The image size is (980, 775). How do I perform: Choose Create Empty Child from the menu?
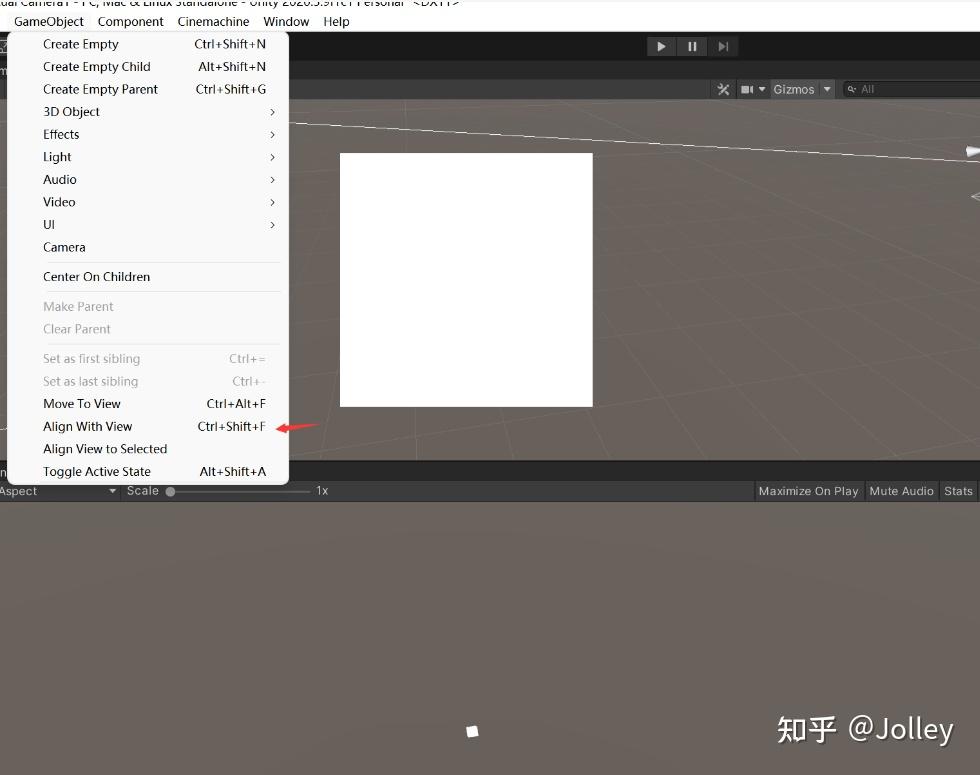point(97,66)
